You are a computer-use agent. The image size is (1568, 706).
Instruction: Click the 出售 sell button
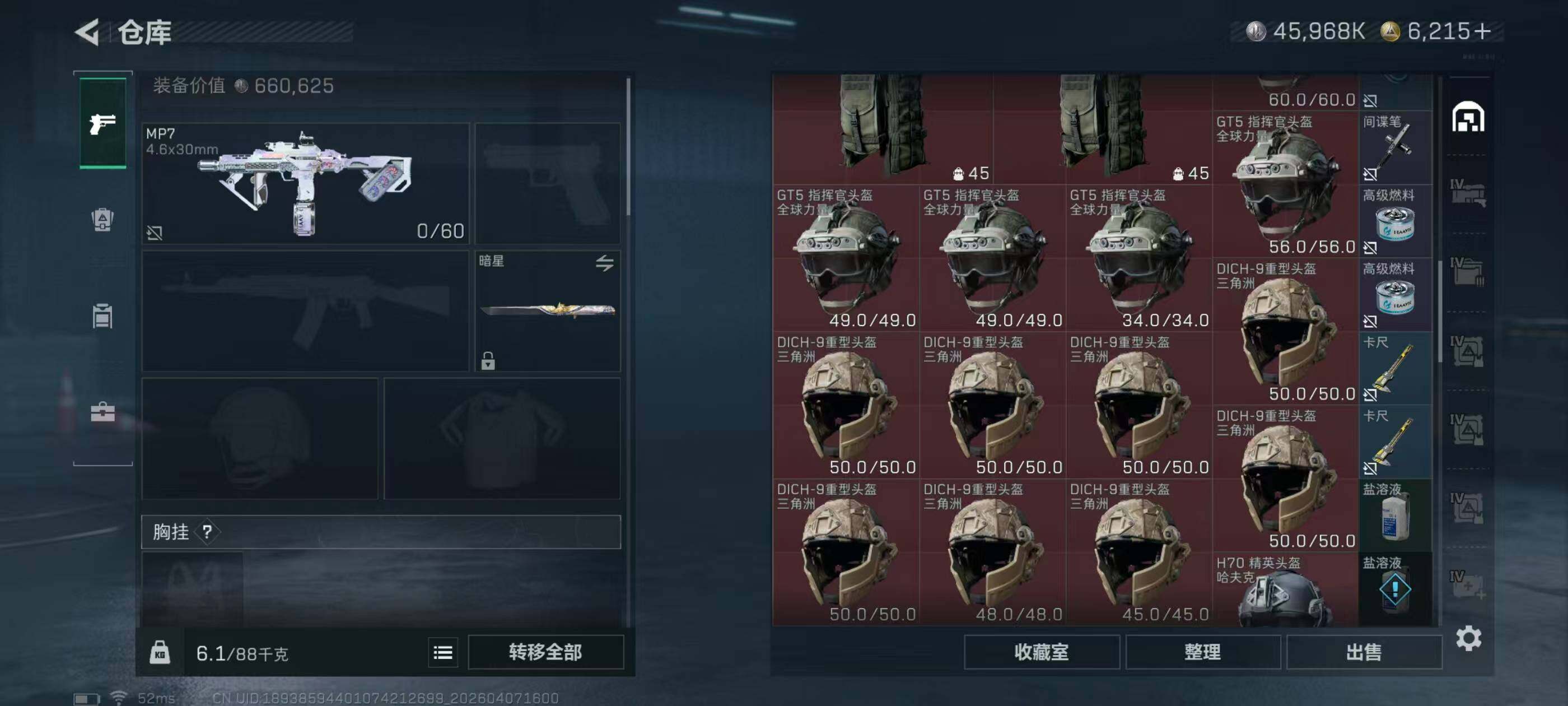(1364, 652)
